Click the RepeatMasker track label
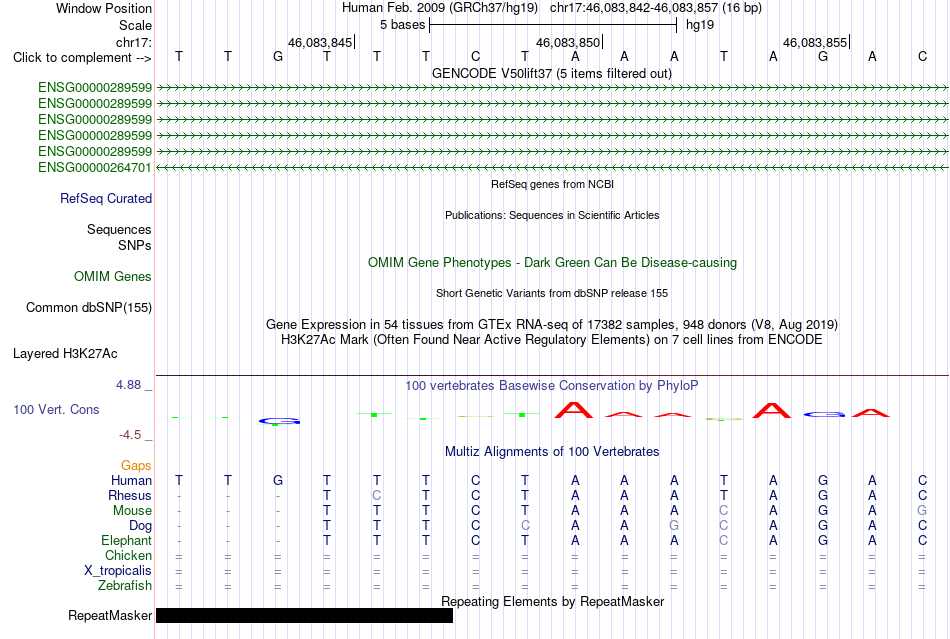This screenshot has width=950, height=639. (x=110, y=616)
